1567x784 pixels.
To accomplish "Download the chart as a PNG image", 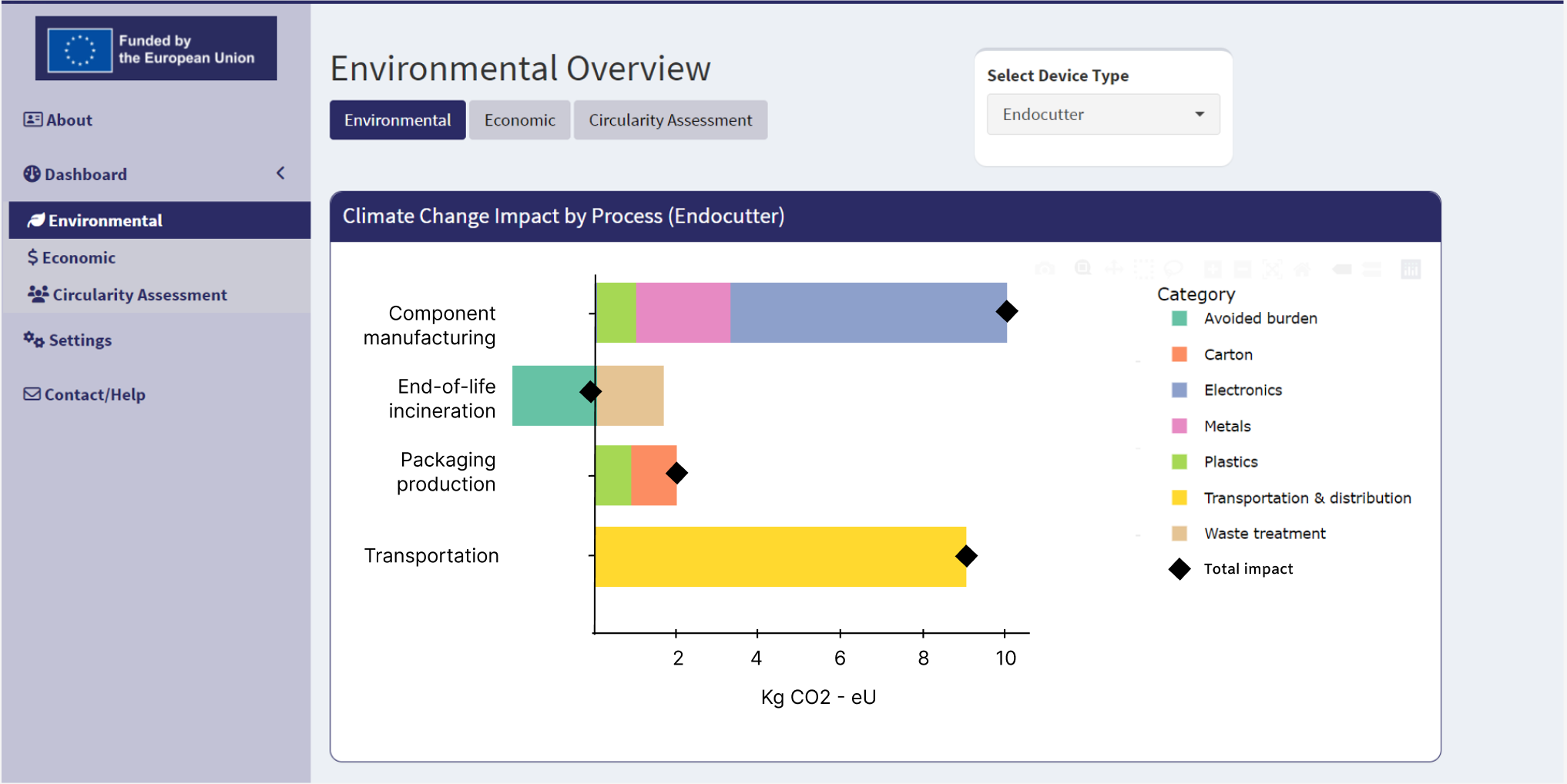I will click(x=1045, y=269).
